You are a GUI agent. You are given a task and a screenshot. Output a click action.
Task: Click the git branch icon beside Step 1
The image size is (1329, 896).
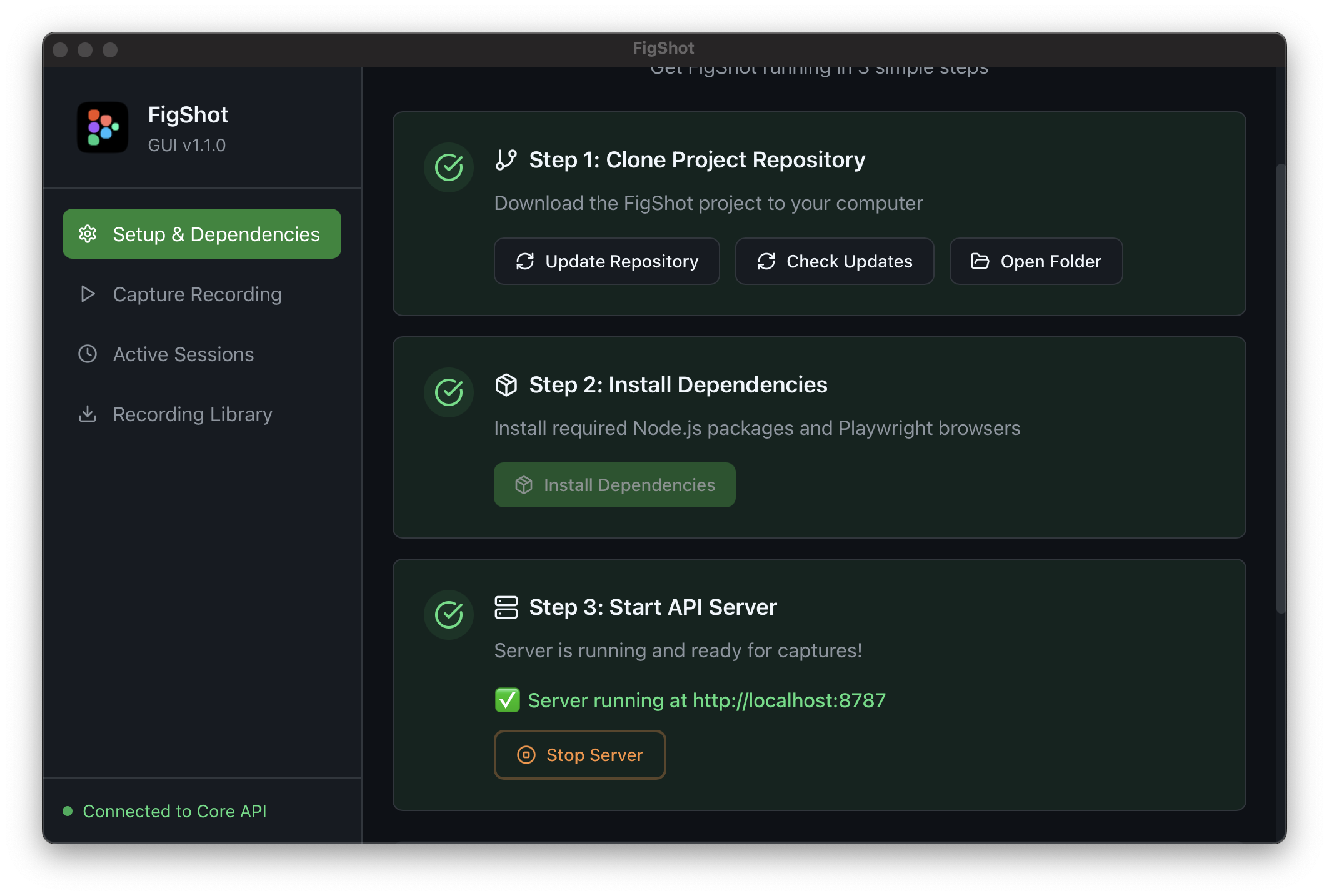click(x=507, y=159)
